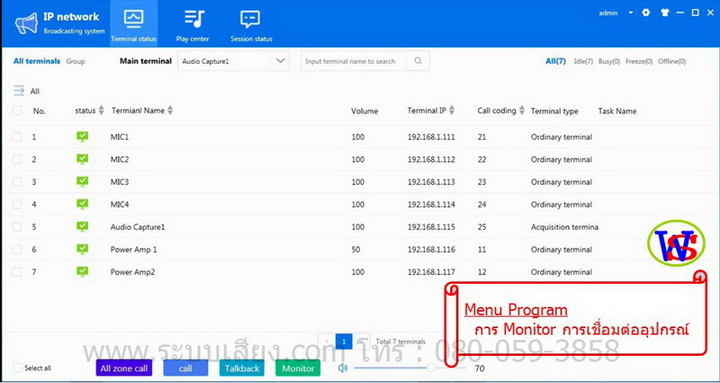Click Audio Capture1 green status icon
This screenshot has width=720, height=383.
coord(82,226)
